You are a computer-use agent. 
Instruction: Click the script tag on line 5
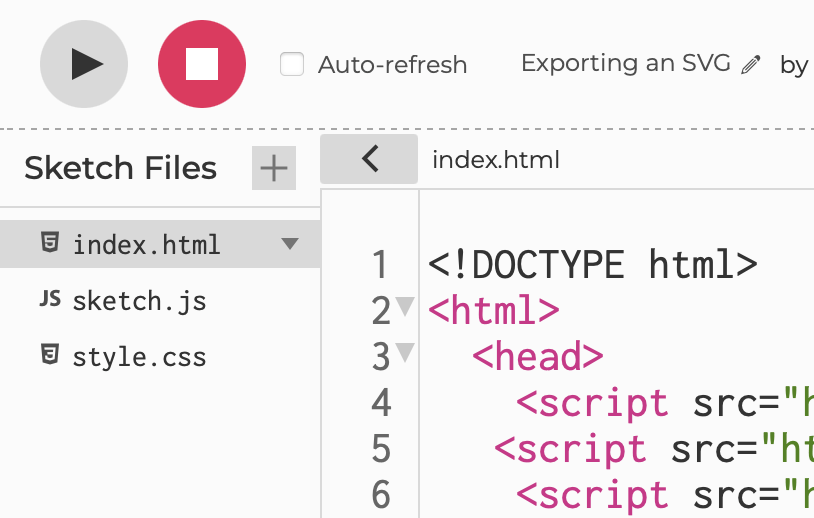(571, 449)
